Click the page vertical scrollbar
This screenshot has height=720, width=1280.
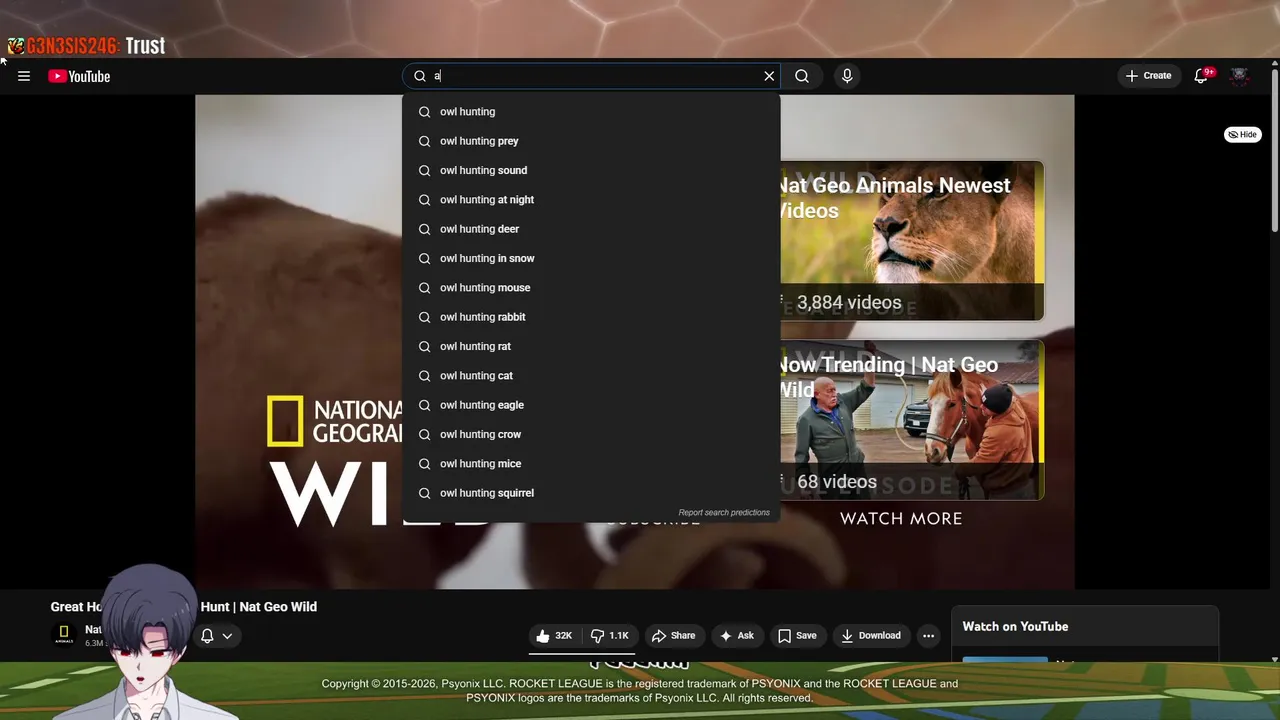1274,150
